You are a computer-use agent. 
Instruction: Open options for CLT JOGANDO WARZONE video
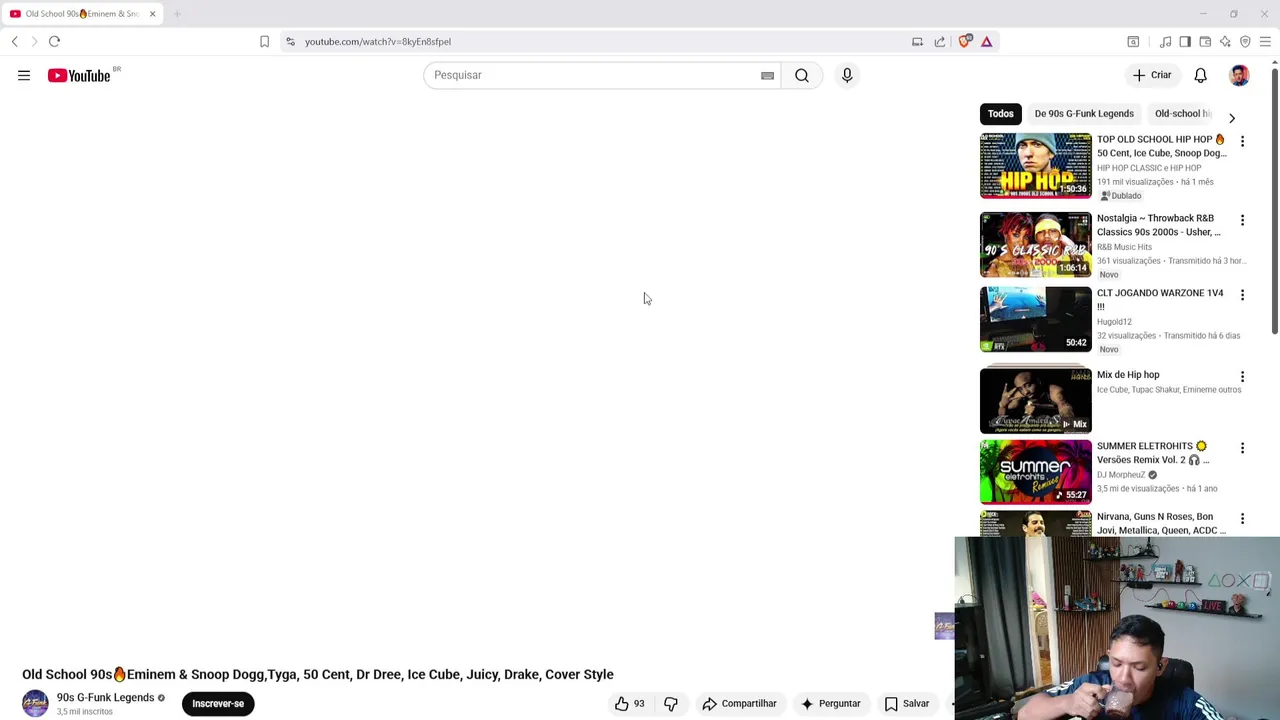tap(1242, 295)
